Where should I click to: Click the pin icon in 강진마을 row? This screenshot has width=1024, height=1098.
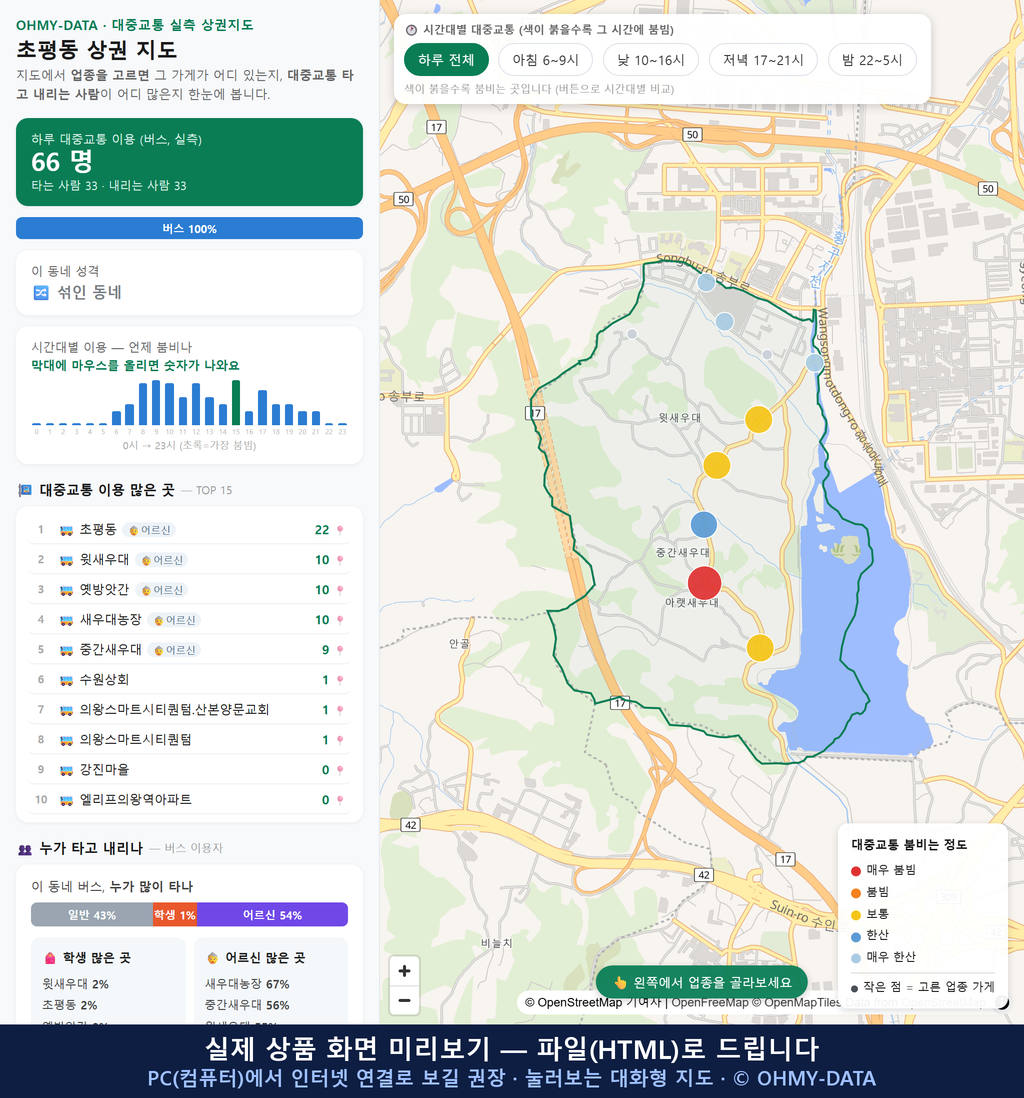(x=340, y=770)
